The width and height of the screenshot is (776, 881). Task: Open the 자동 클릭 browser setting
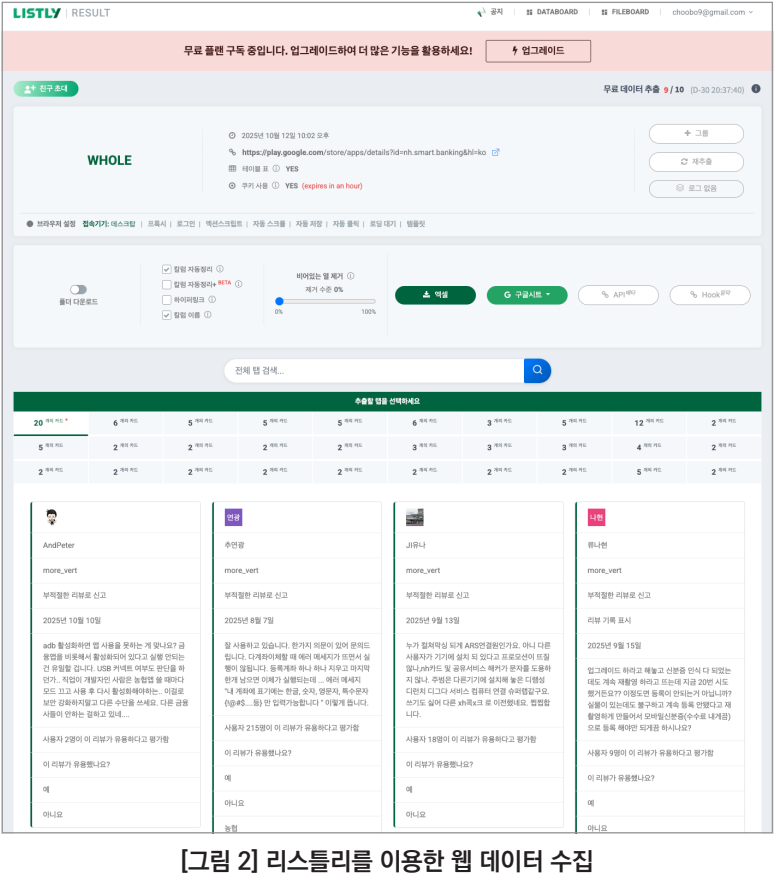pyautogui.click(x=346, y=224)
